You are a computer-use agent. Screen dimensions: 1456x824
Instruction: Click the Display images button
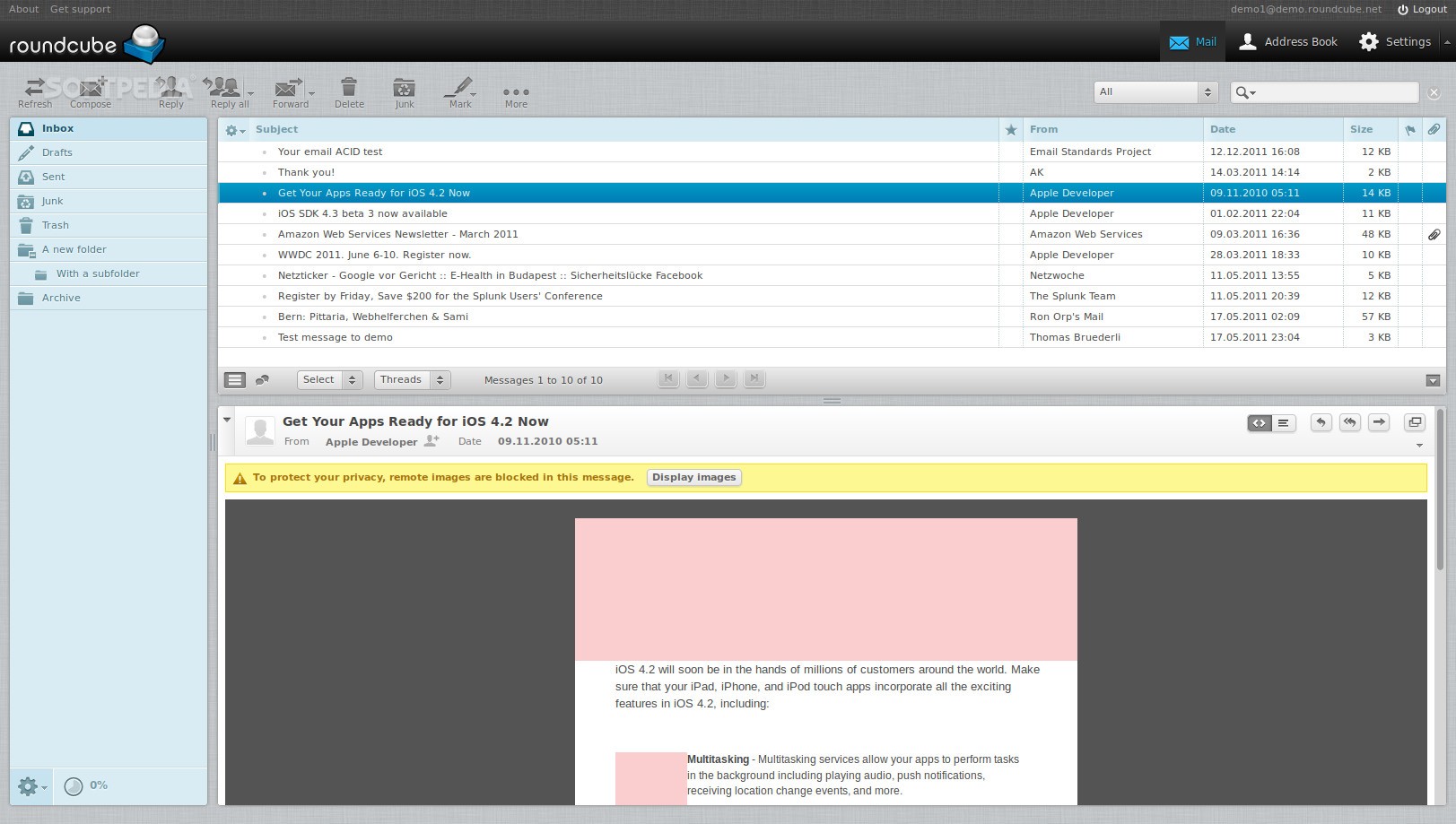[x=693, y=478]
